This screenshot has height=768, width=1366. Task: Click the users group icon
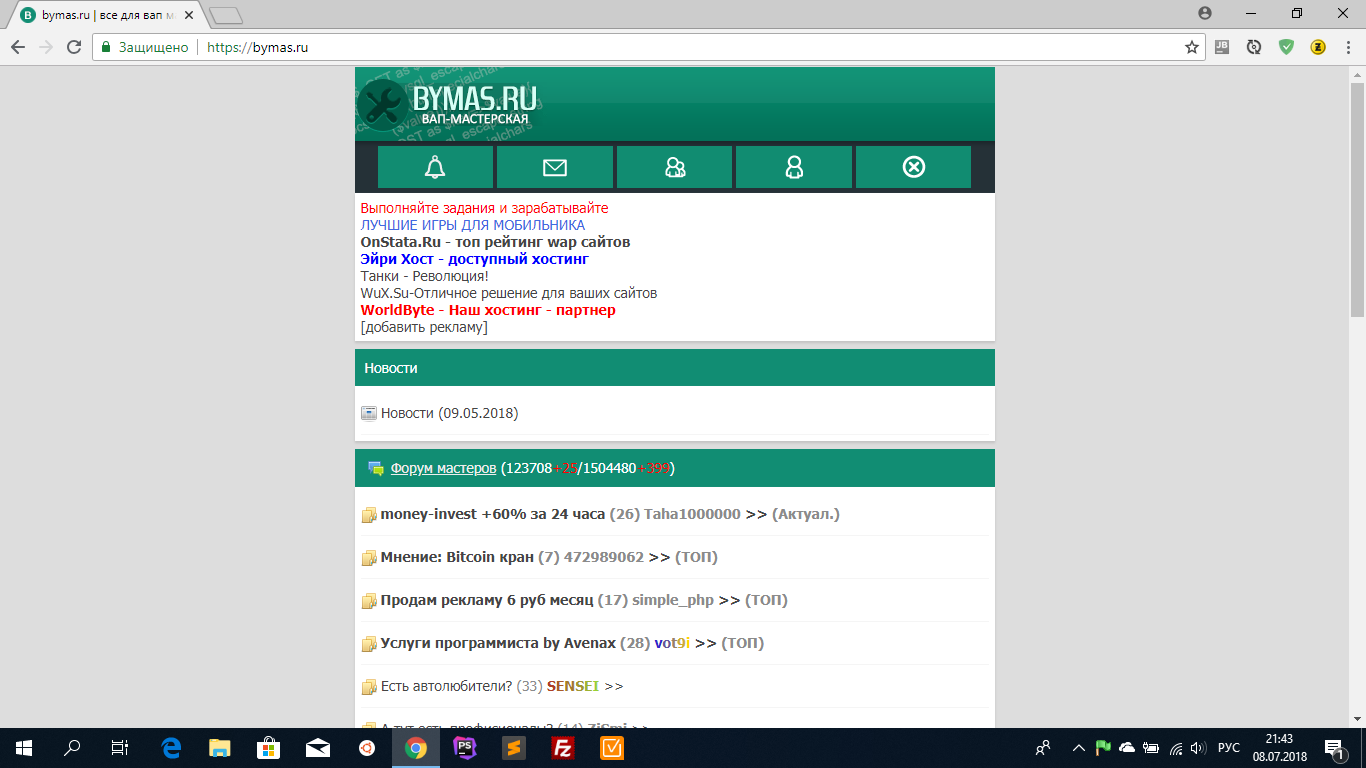pyautogui.click(x=675, y=167)
